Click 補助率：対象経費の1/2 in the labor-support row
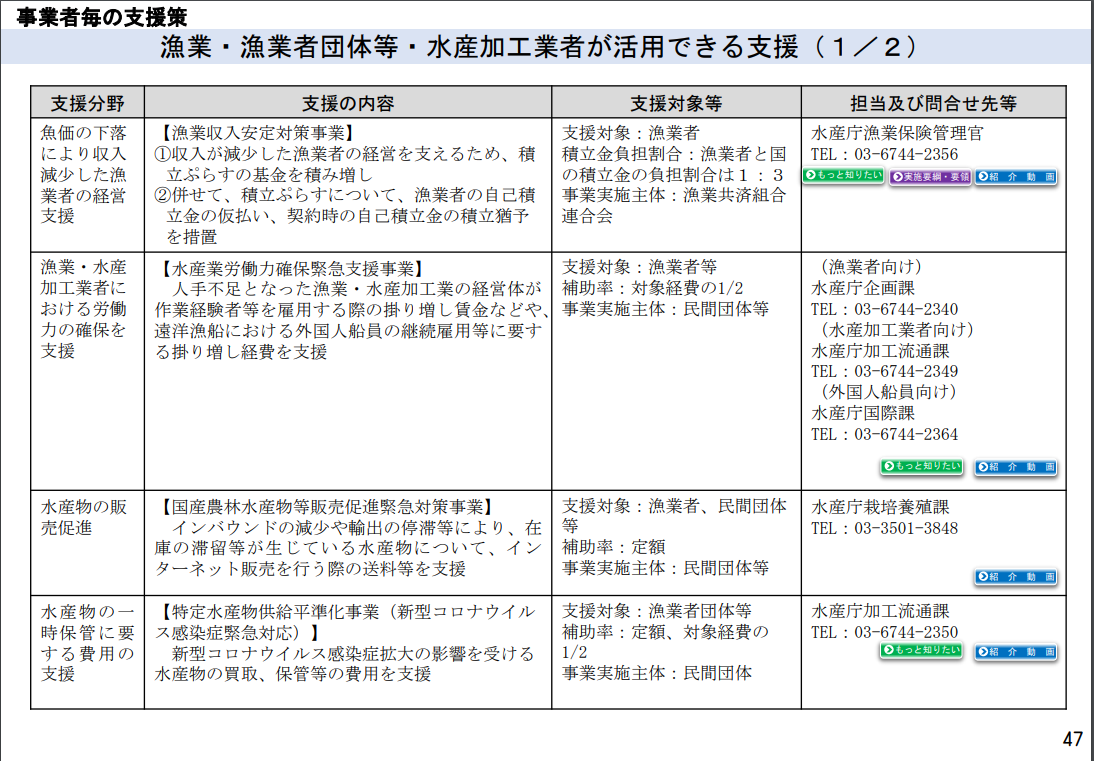Screen dimensions: 1094x761 pos(652,288)
